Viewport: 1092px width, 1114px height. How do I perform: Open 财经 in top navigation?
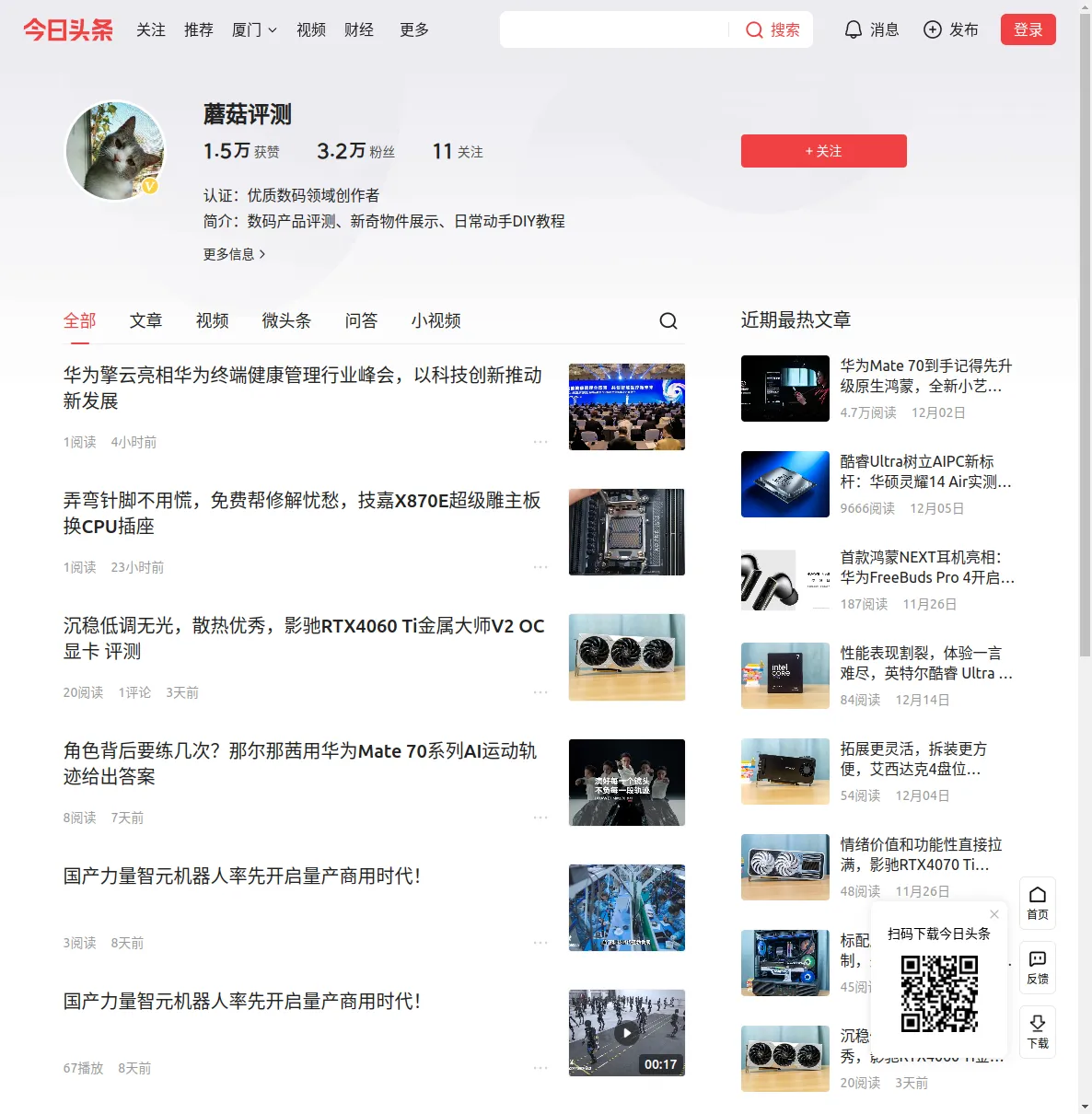(359, 29)
